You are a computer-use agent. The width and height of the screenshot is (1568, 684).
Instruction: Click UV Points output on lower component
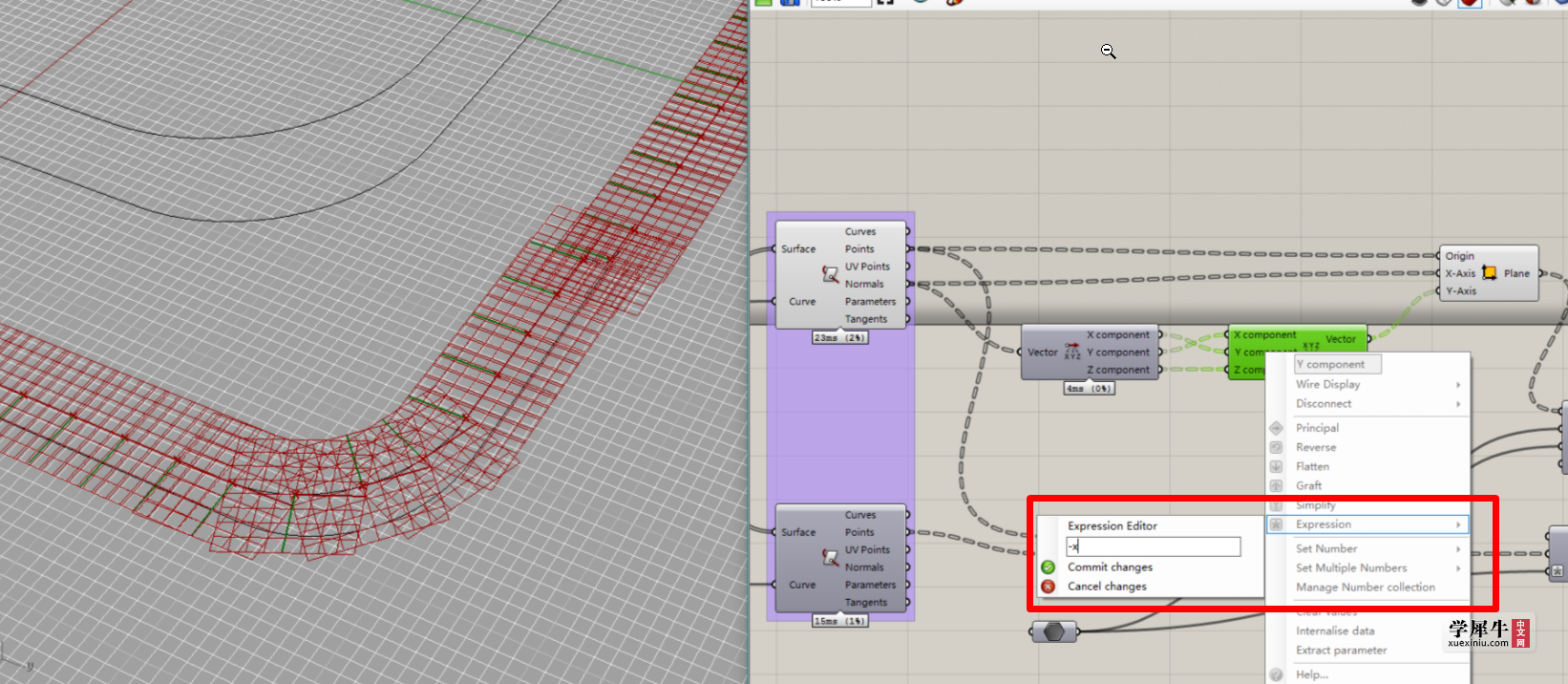[867, 549]
